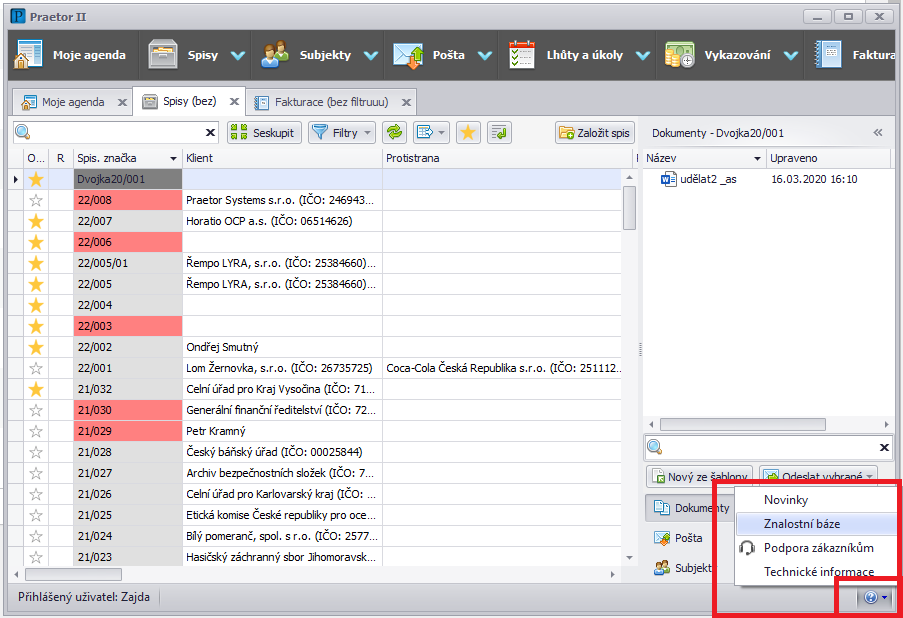Viewport: 903px width, 618px height.
Task: Click the Založit spis button
Action: pos(595,132)
